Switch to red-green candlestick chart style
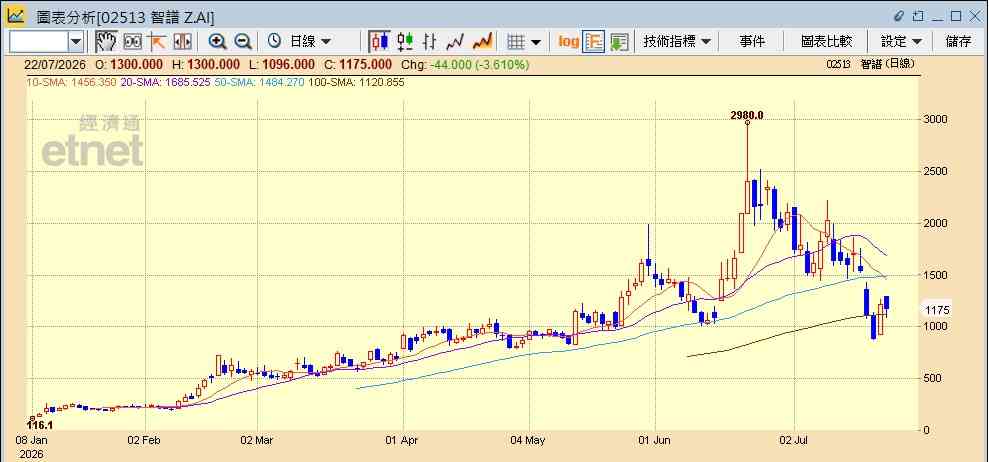This screenshot has width=989, height=462. (x=405, y=42)
